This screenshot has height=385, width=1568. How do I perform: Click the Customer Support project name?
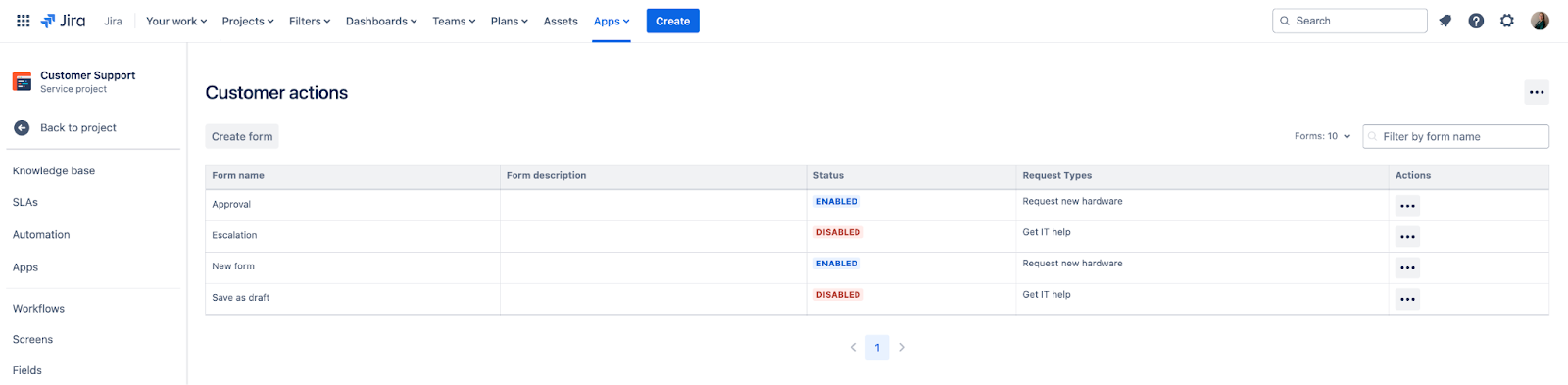(88, 75)
